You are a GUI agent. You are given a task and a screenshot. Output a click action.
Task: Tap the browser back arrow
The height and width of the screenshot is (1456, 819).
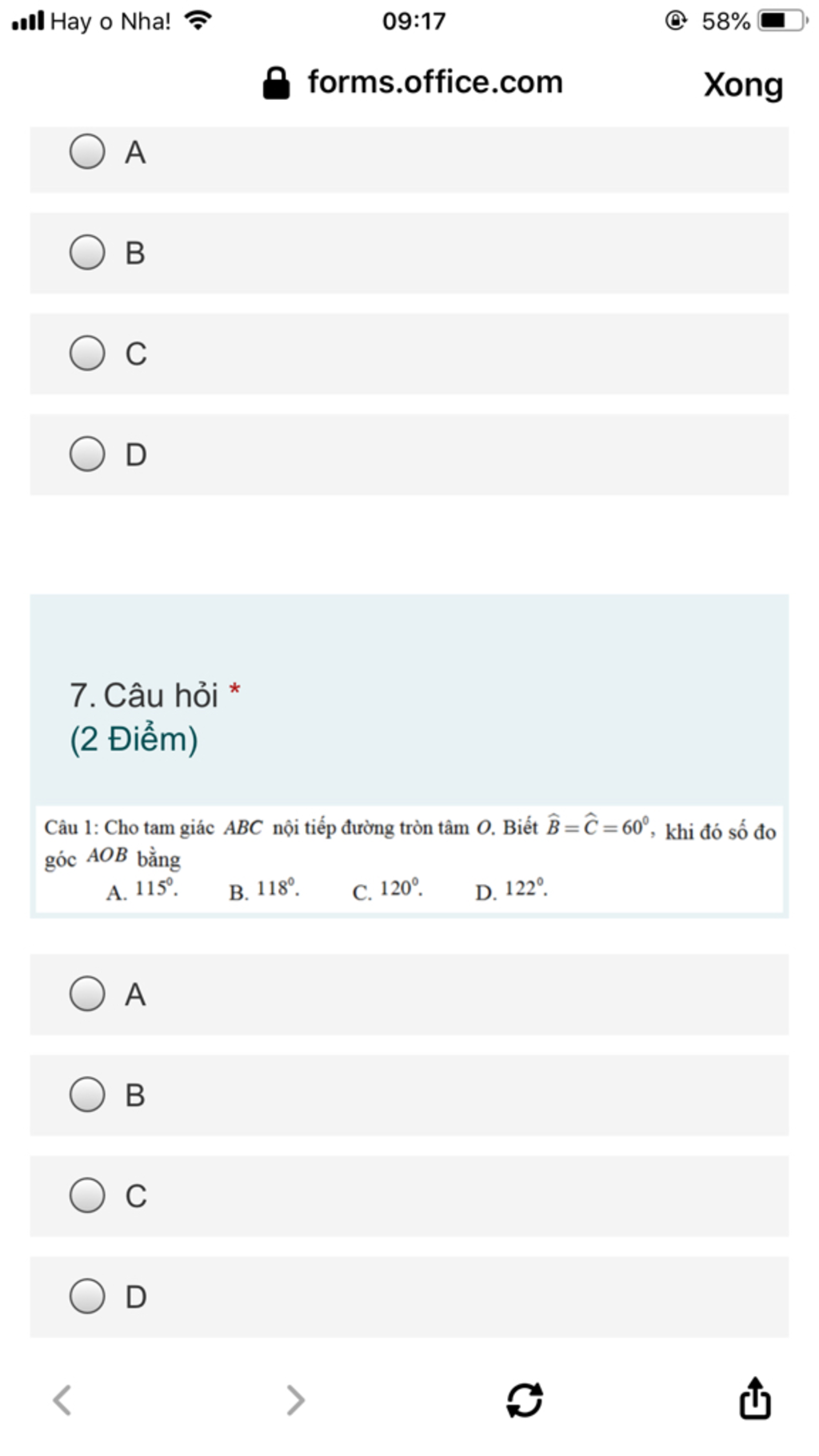(x=62, y=1400)
